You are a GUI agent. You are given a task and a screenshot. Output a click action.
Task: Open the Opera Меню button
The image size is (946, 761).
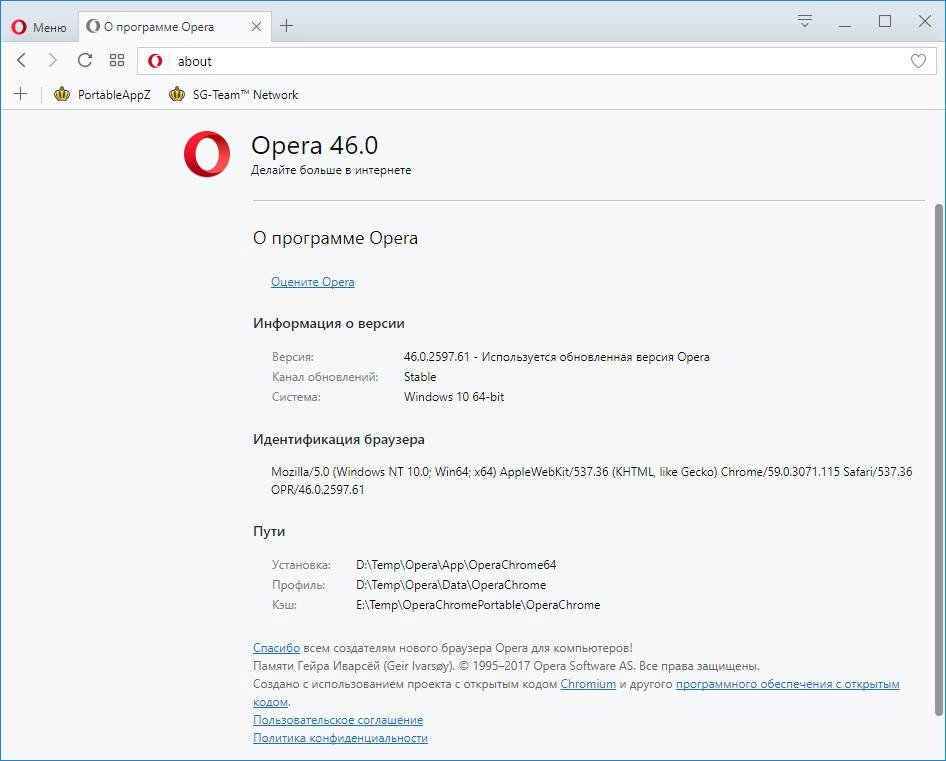click(39, 27)
